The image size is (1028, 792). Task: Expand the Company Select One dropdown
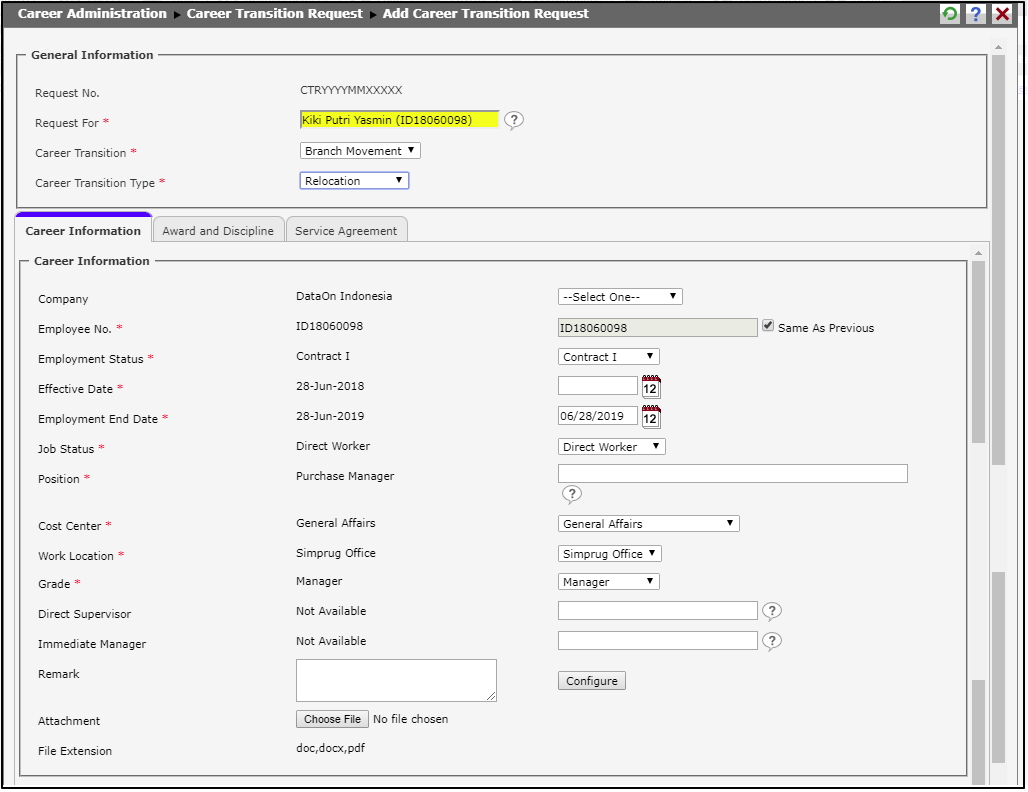[619, 297]
